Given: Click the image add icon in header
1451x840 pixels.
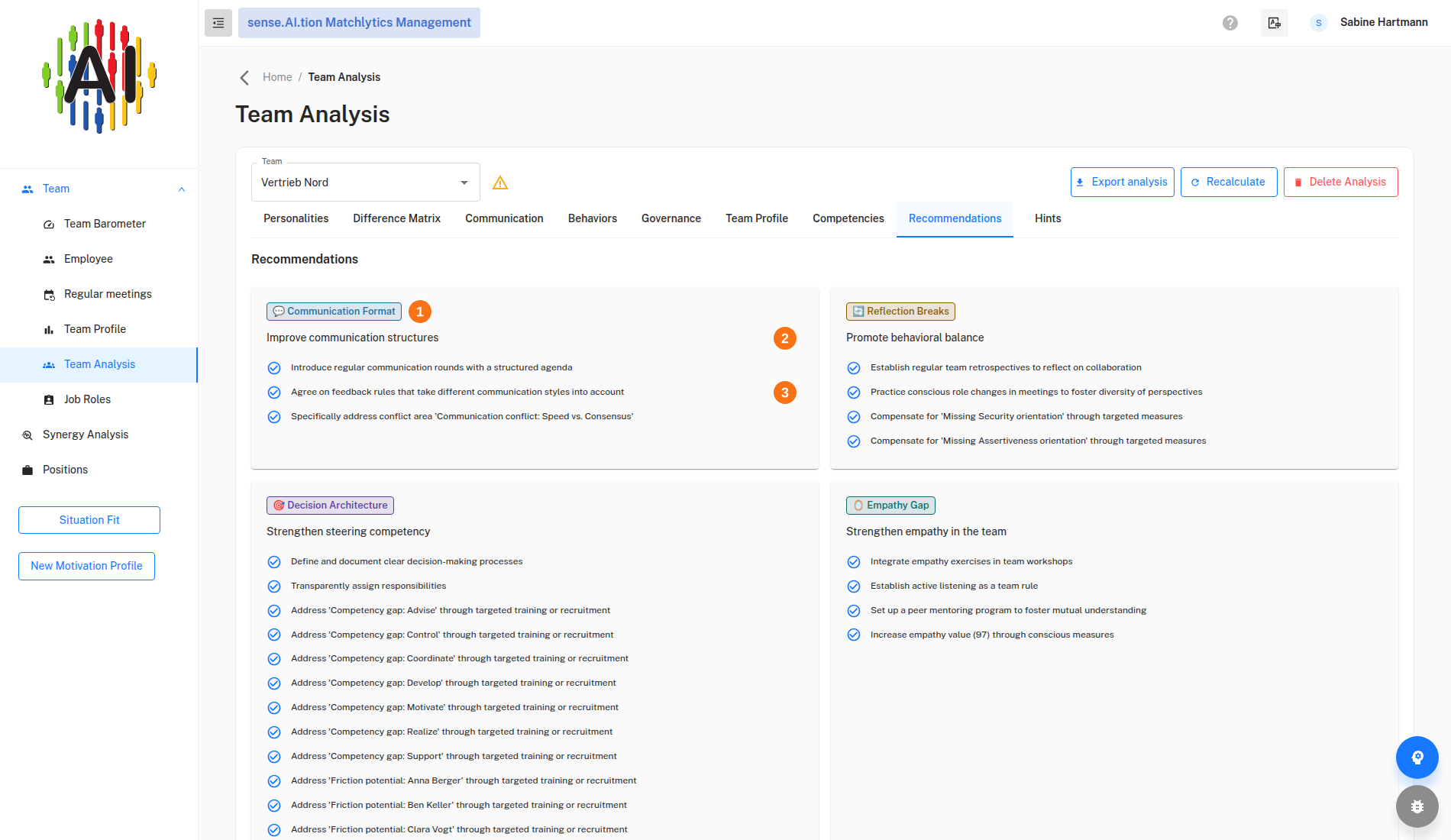Looking at the screenshot, I should click(1275, 23).
